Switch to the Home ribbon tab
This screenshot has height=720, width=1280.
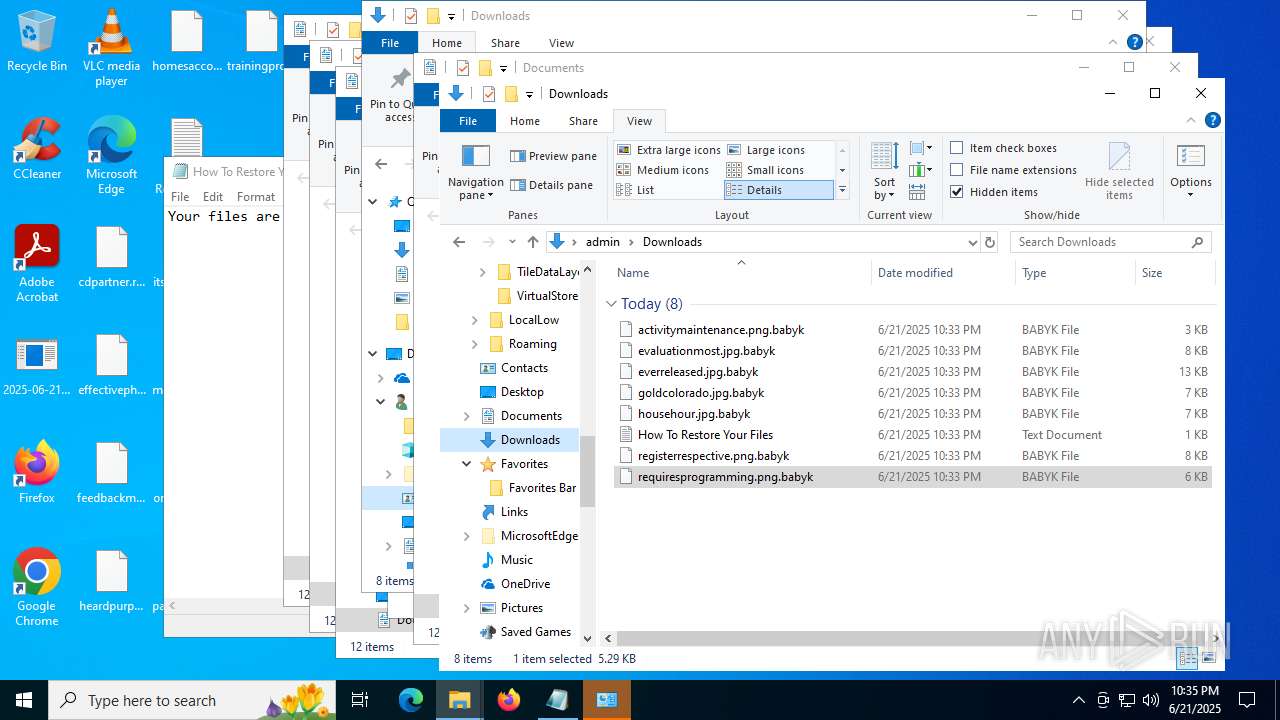point(525,121)
